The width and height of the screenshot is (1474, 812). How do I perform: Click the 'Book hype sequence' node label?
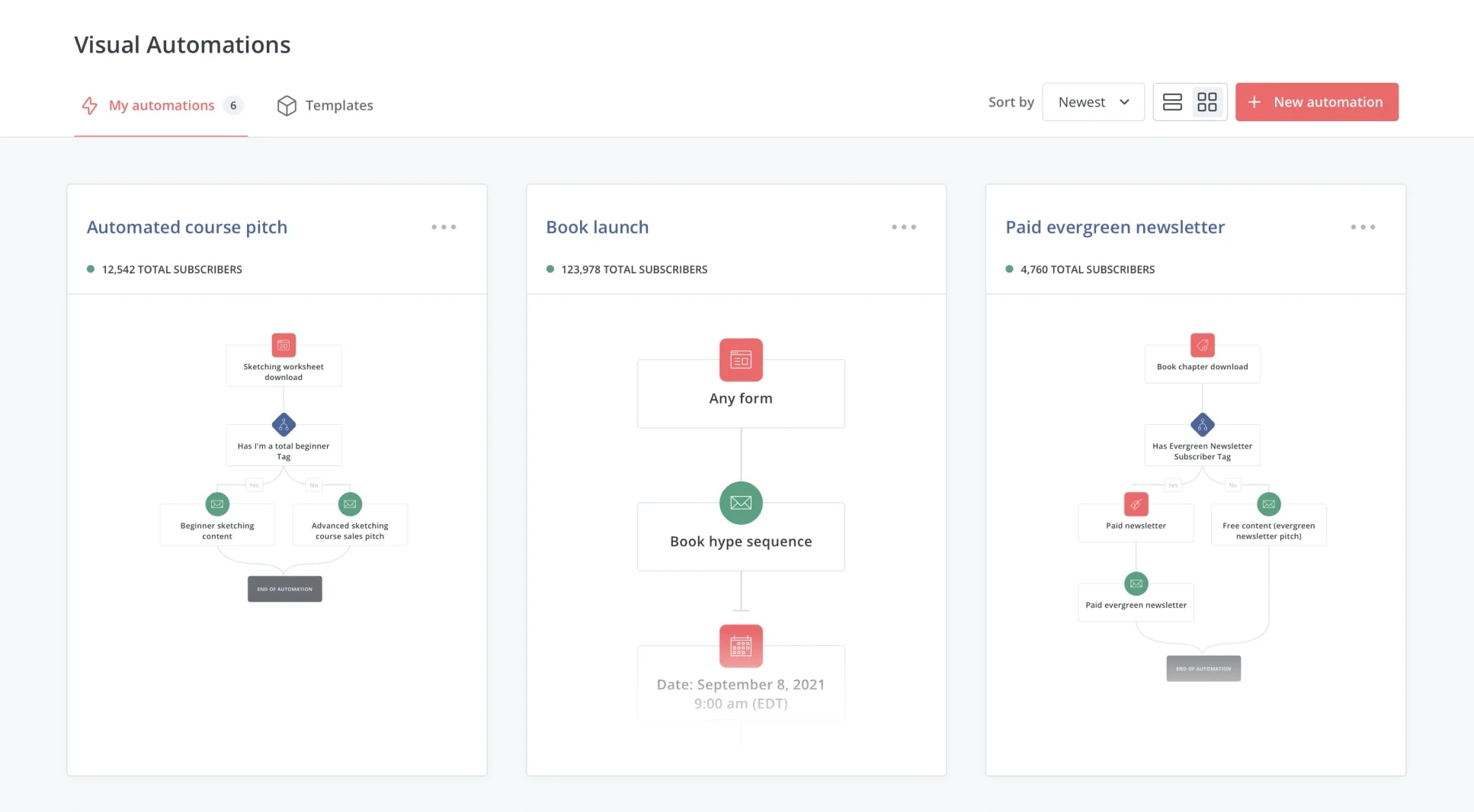(x=741, y=542)
